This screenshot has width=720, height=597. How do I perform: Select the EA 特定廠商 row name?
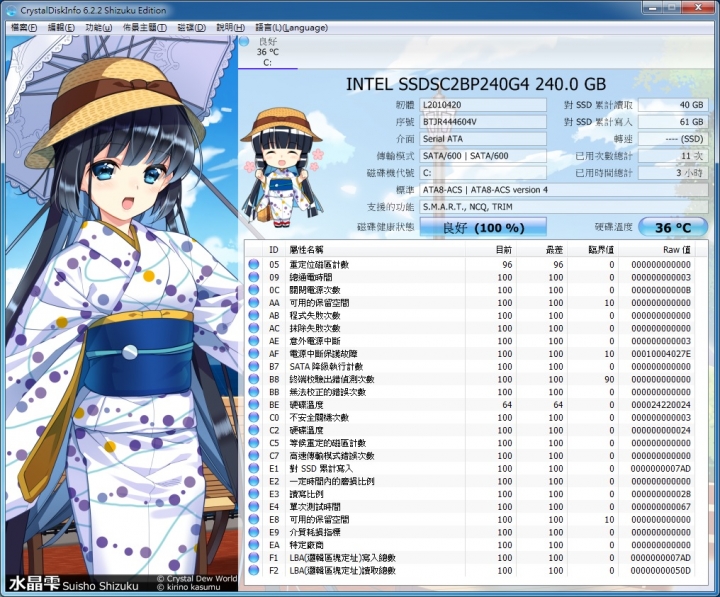[306, 545]
